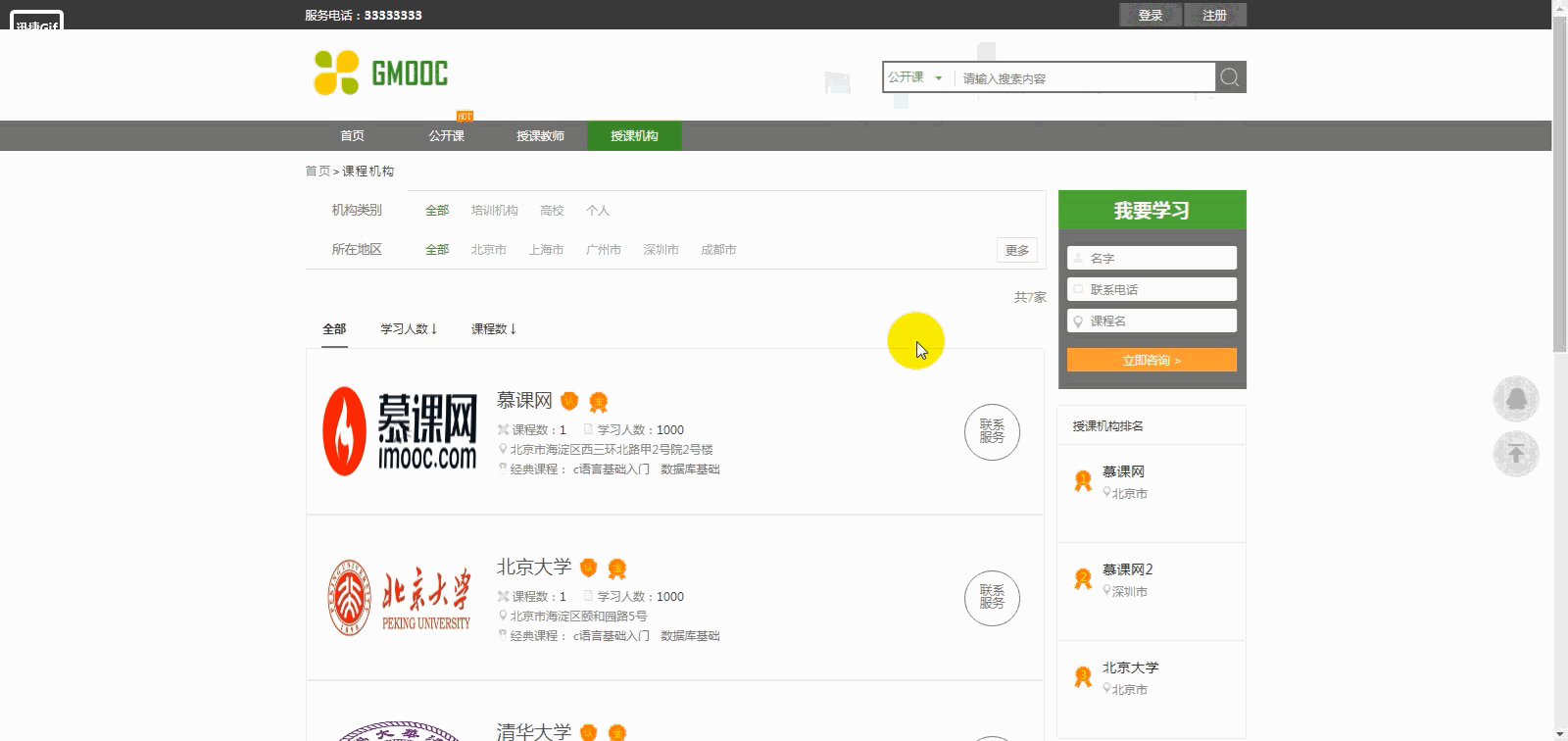Filter region by 广州市
The width and height of the screenshot is (1568, 741).
point(603,250)
